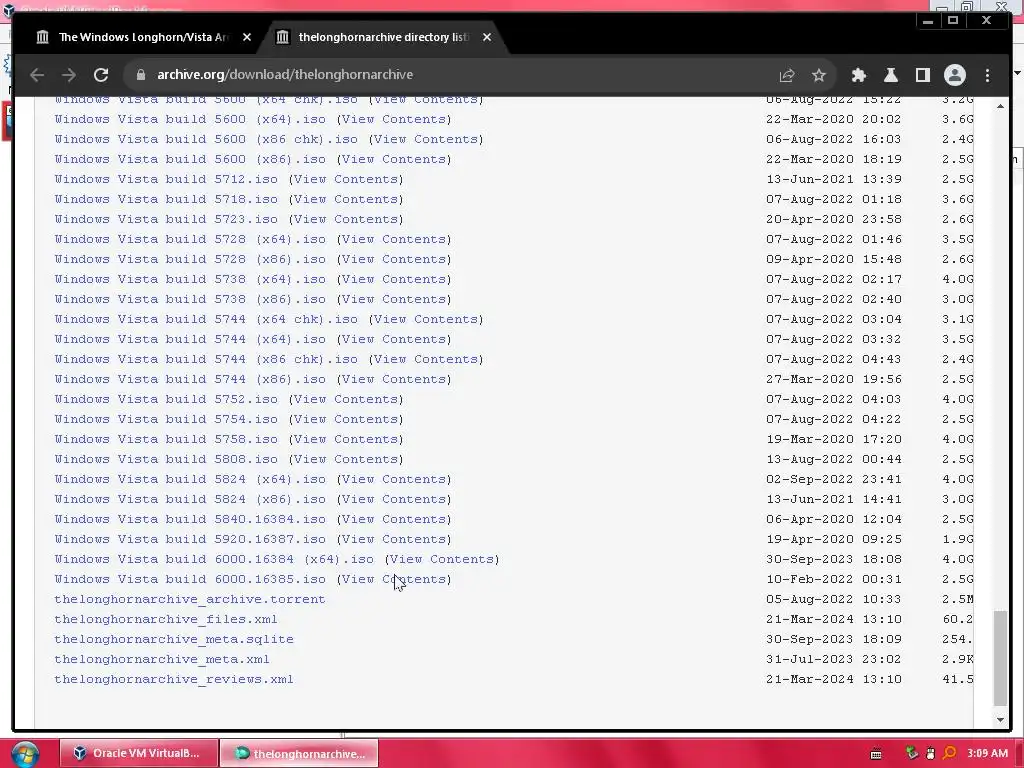View Contents of build 5808.iso
Viewport: 1024px width, 768px height.
(x=346, y=459)
